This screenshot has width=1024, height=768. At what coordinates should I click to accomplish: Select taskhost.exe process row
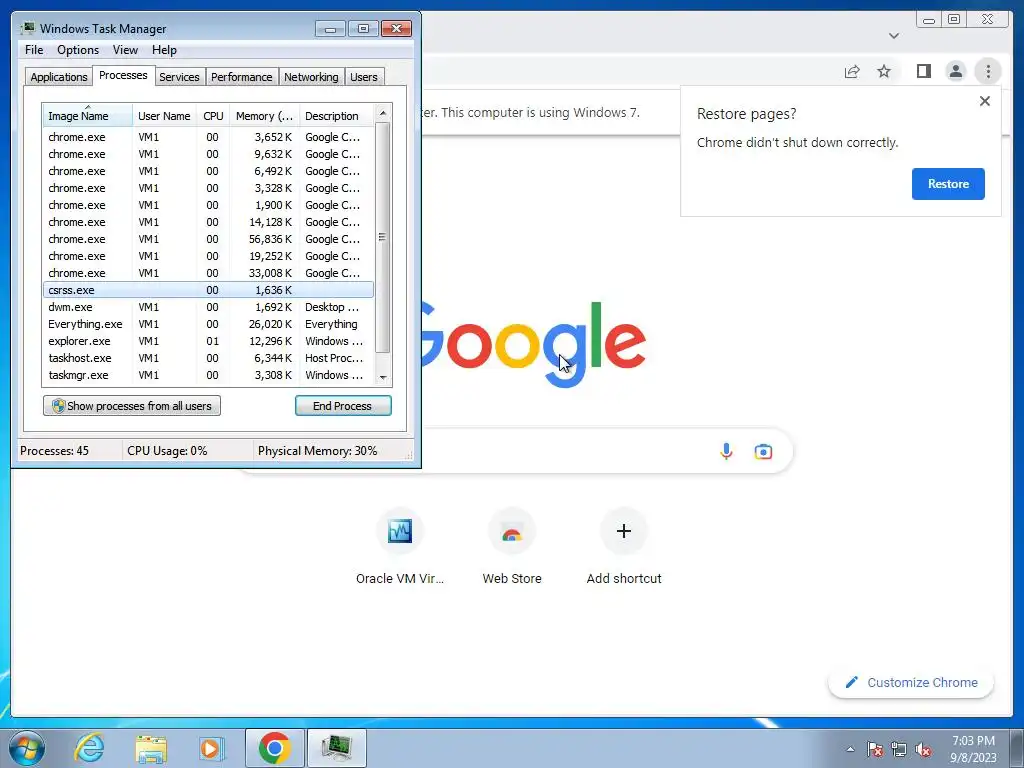(208, 358)
